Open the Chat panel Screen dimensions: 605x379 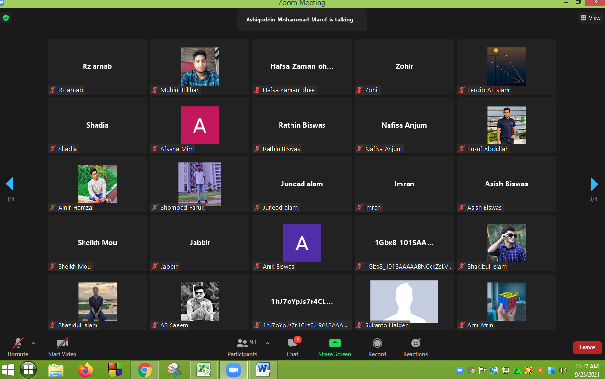pos(293,347)
